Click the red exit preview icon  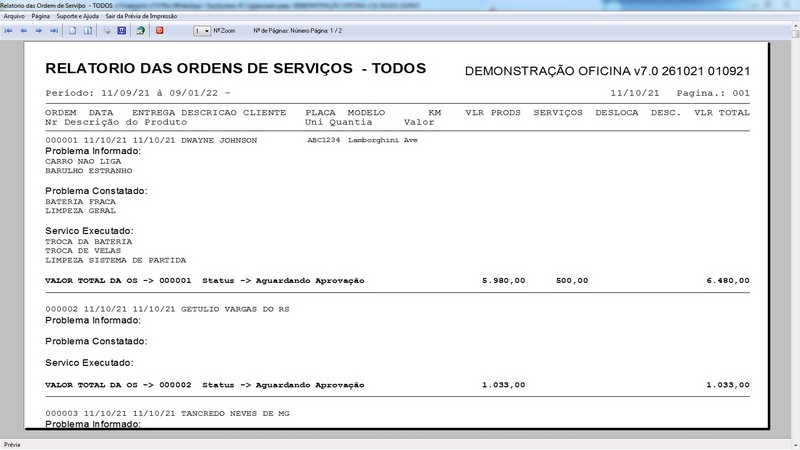[159, 31]
